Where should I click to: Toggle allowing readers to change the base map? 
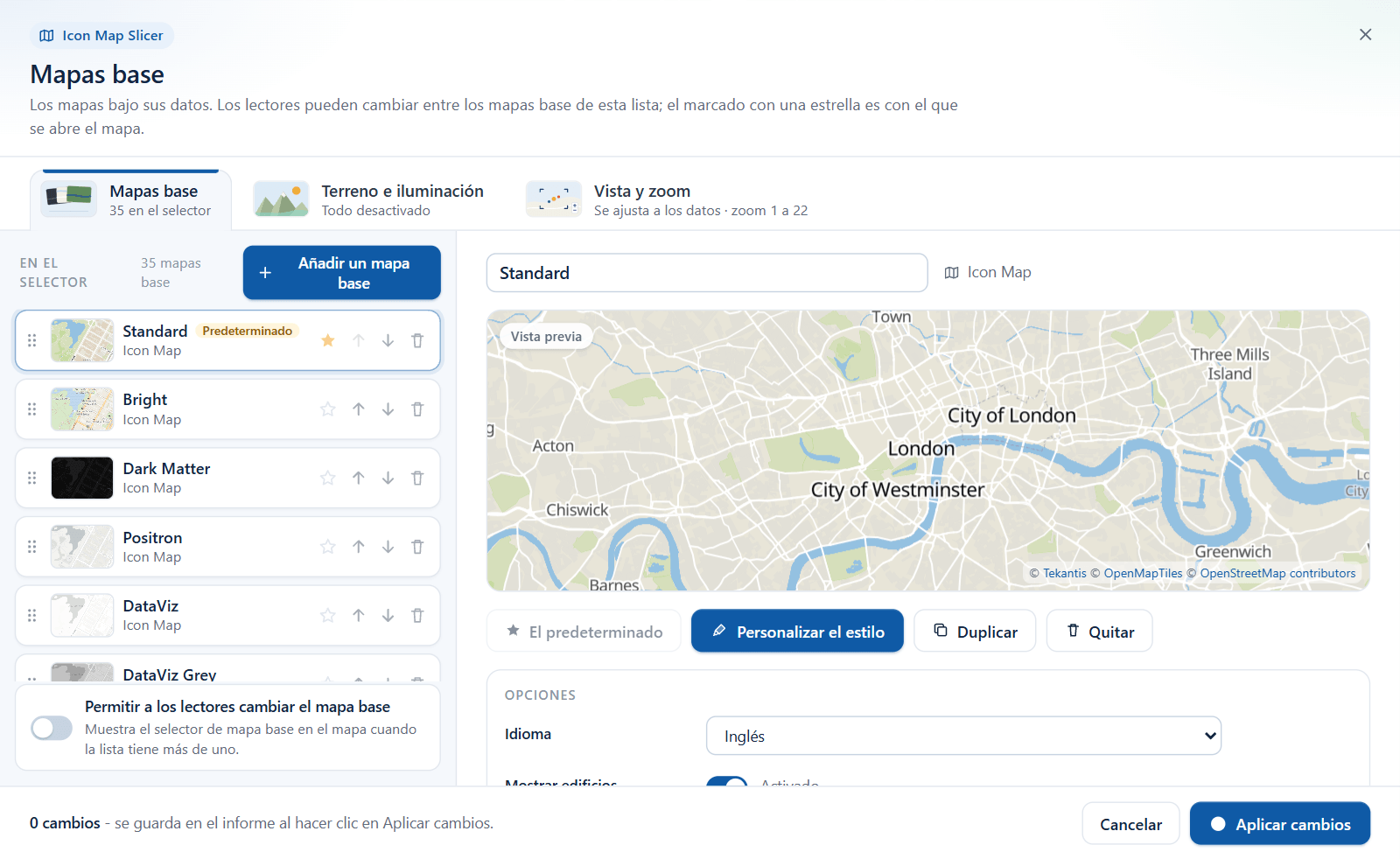tap(52, 728)
